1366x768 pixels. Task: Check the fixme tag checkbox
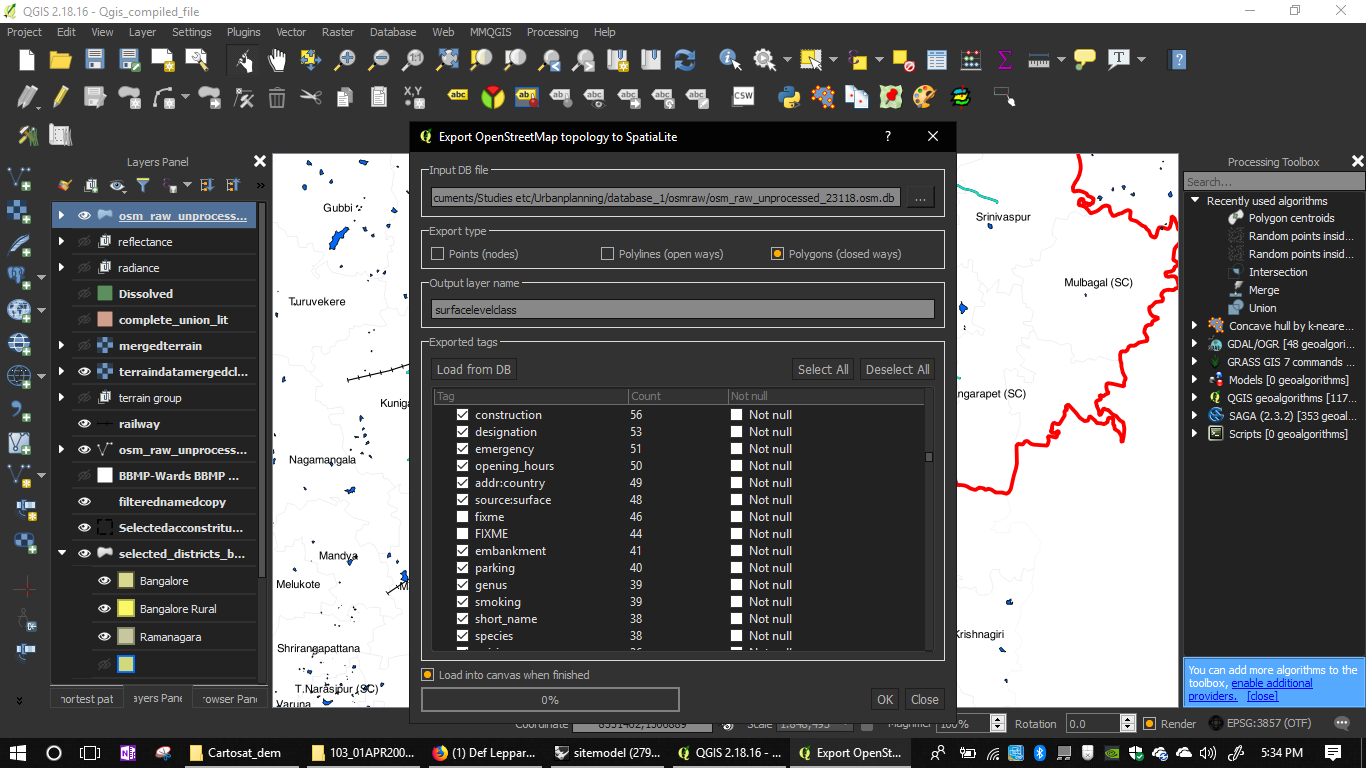tap(462, 517)
